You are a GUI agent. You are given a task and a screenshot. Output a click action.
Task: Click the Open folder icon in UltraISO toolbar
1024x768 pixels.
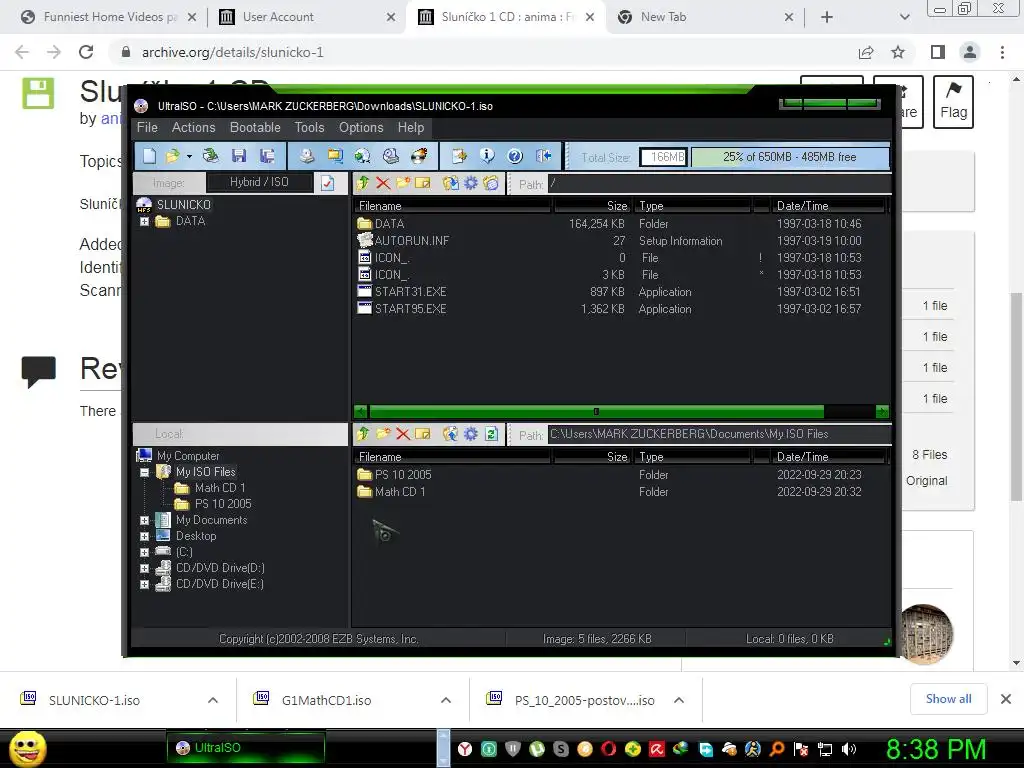coord(172,156)
